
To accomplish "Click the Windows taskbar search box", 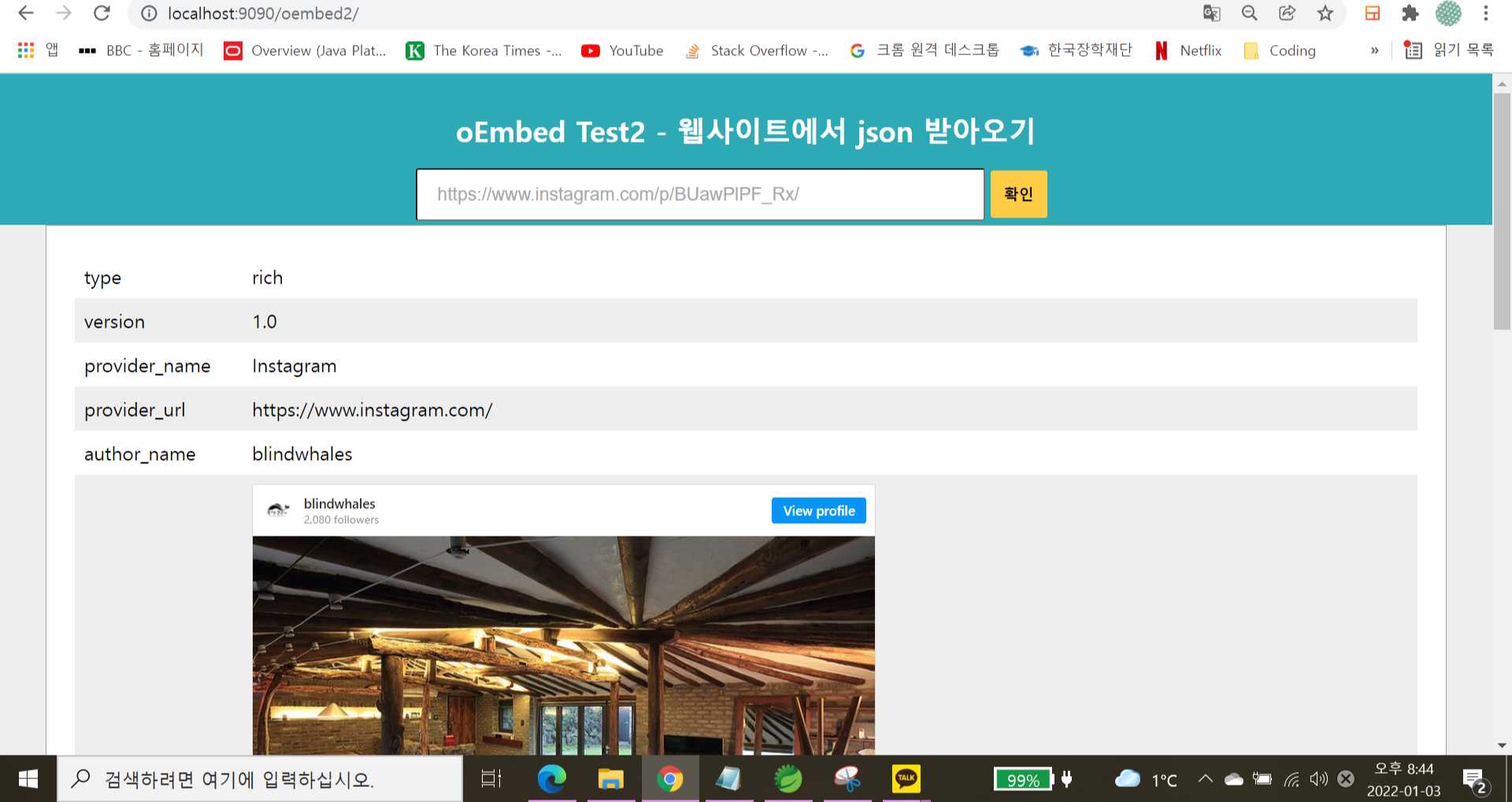I will [260, 779].
